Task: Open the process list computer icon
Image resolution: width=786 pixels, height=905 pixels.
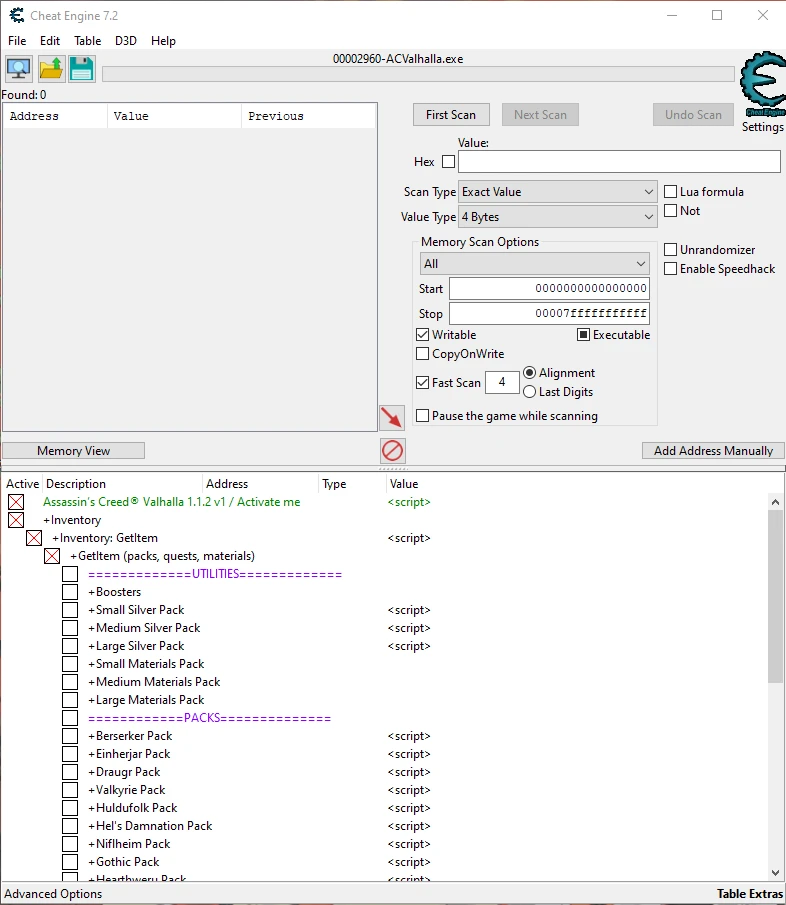Action: click(18, 69)
